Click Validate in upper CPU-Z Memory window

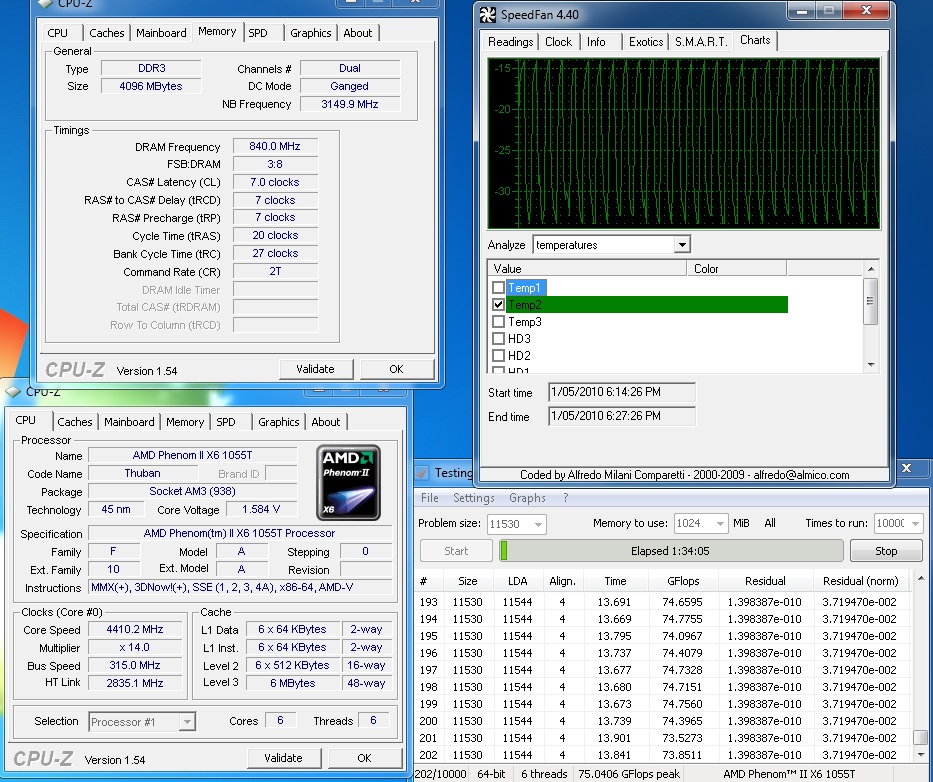(315, 369)
